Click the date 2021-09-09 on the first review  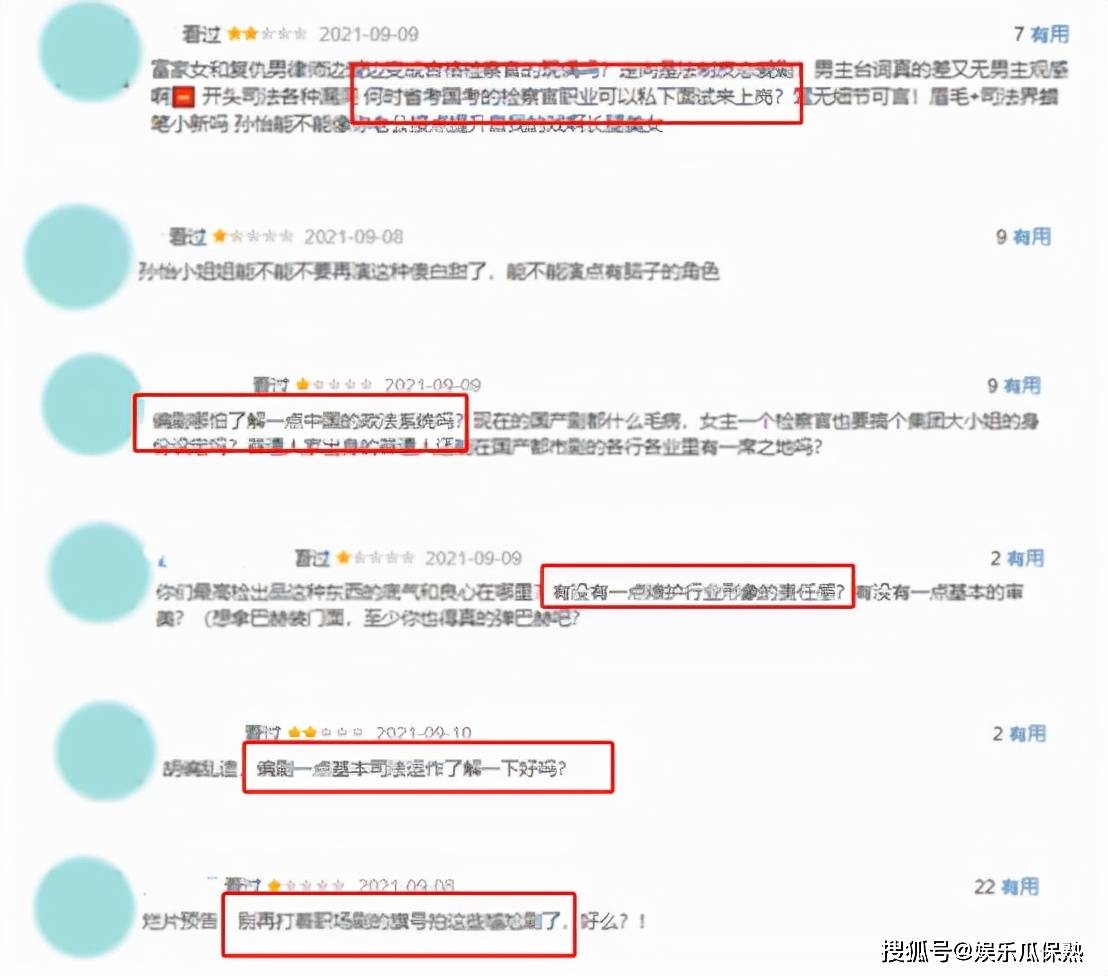pyautogui.click(x=369, y=34)
